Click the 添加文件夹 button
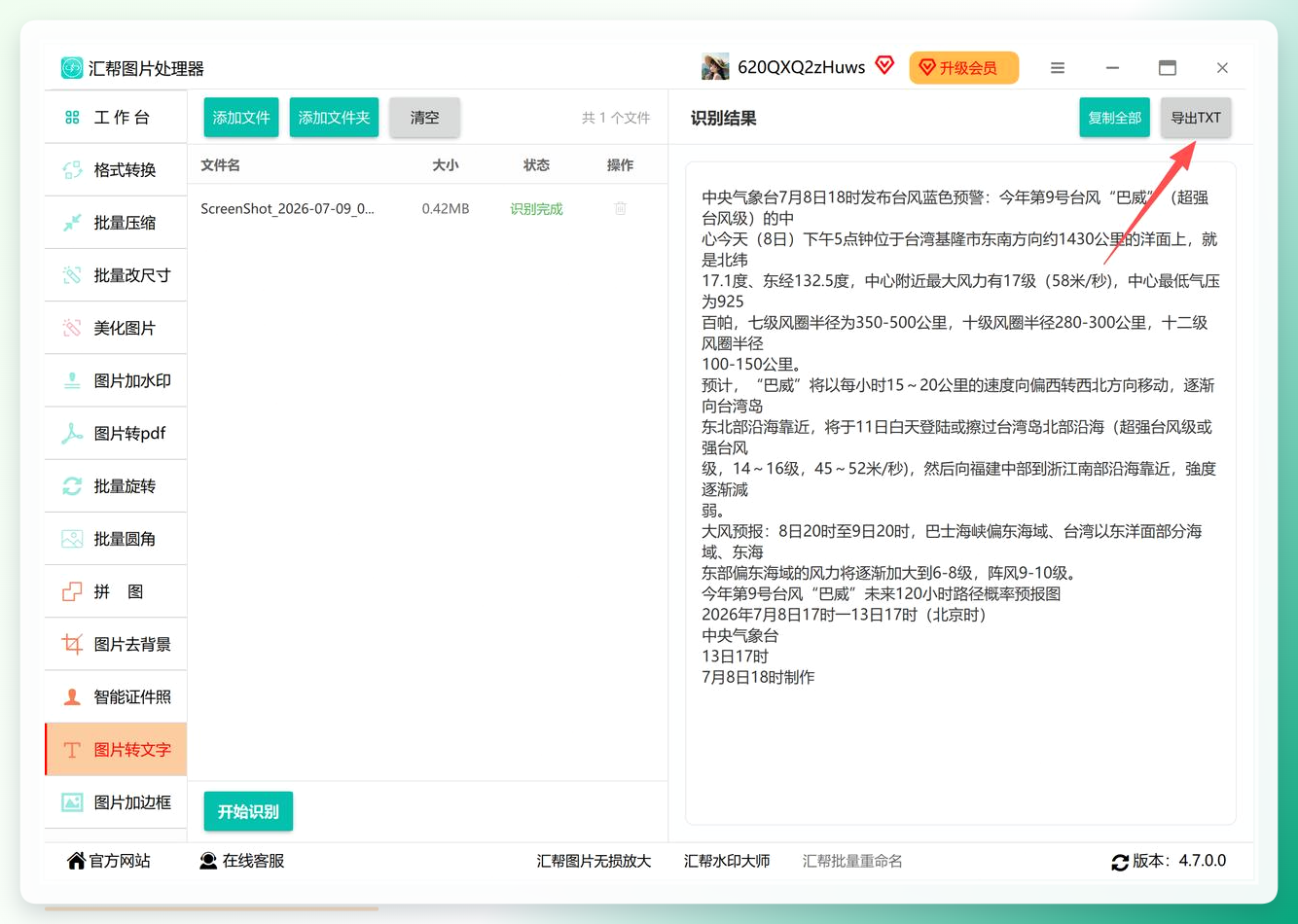1298x924 pixels. 334,118
